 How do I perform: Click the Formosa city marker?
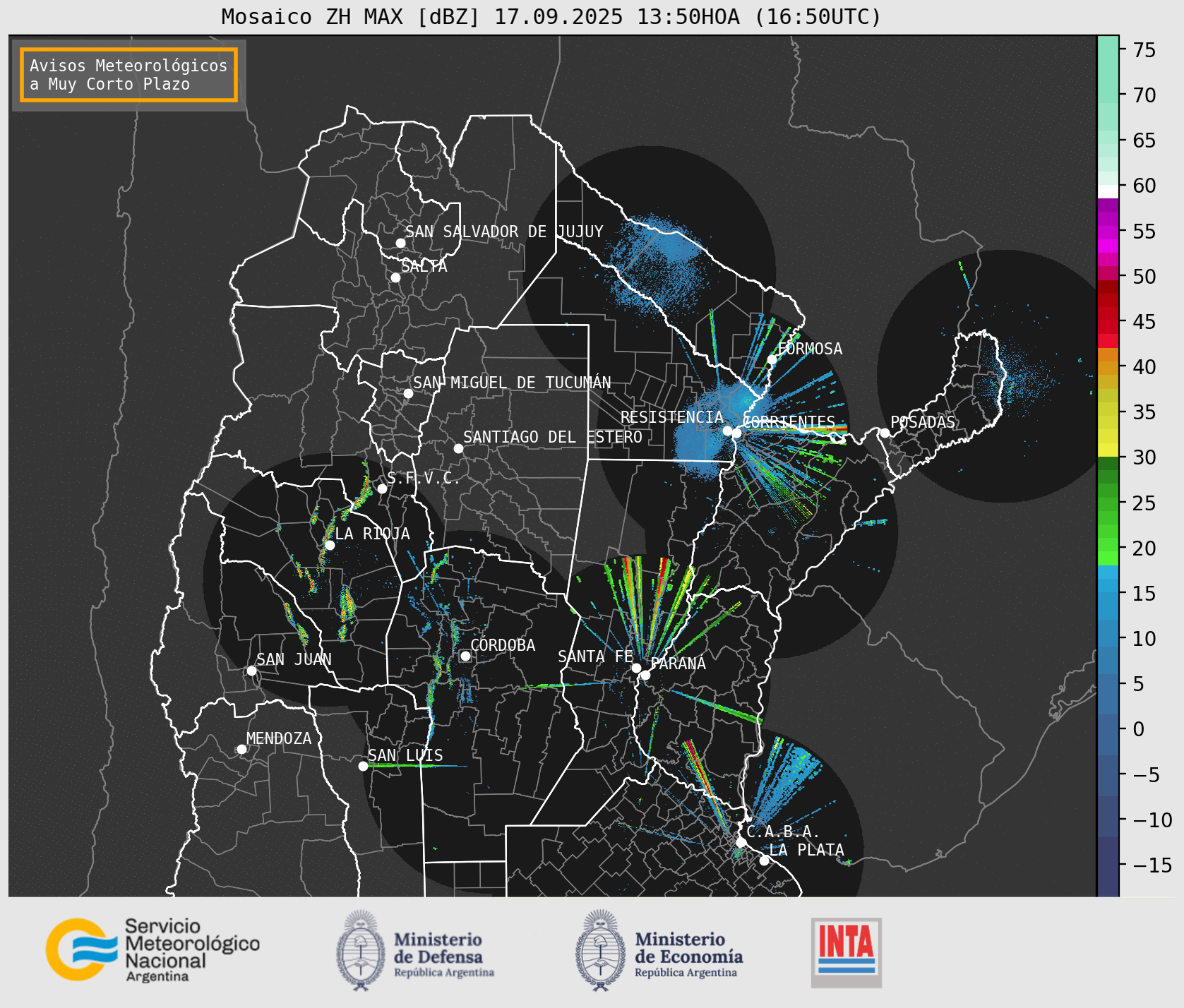pyautogui.click(x=772, y=359)
